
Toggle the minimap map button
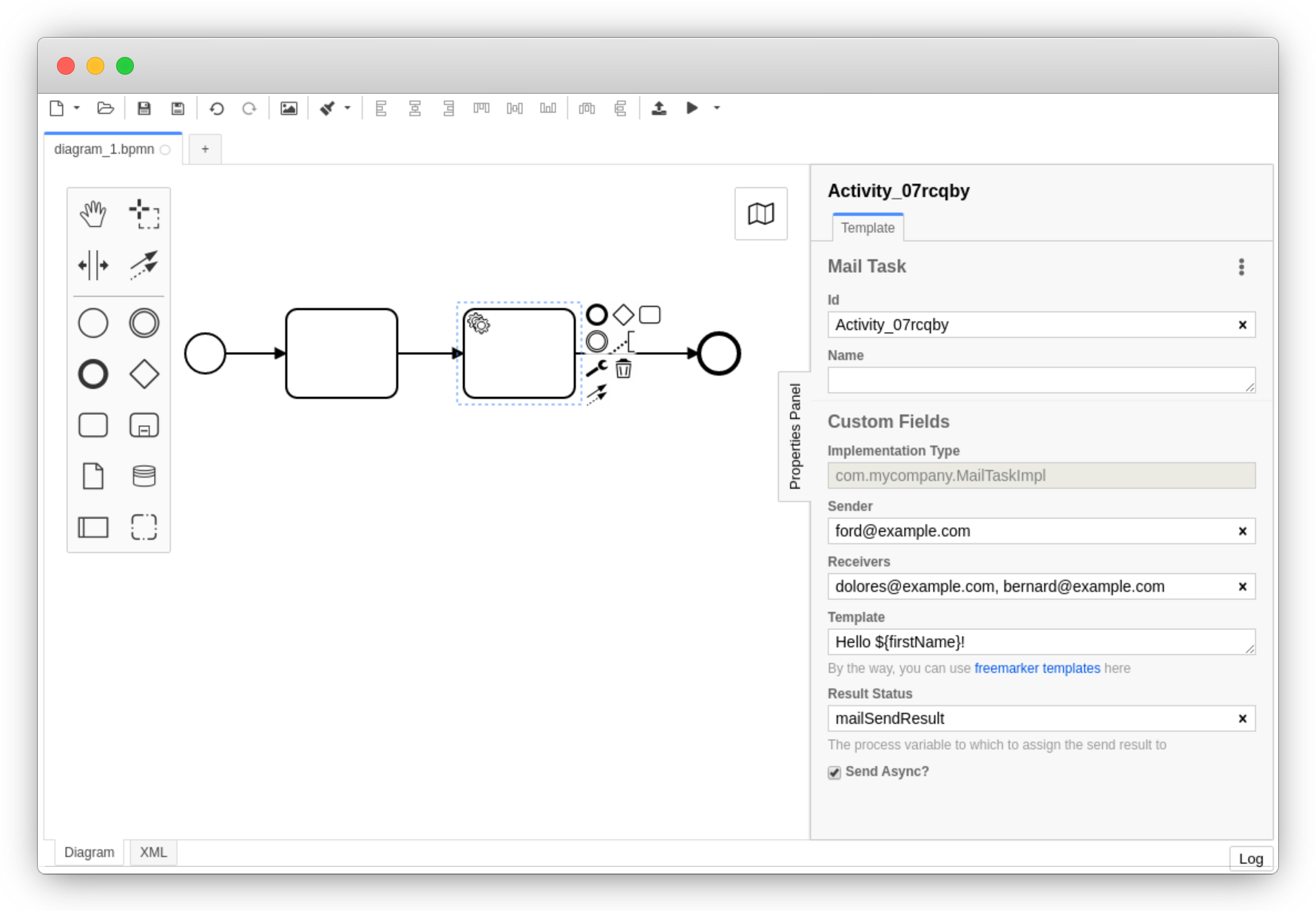[760, 214]
